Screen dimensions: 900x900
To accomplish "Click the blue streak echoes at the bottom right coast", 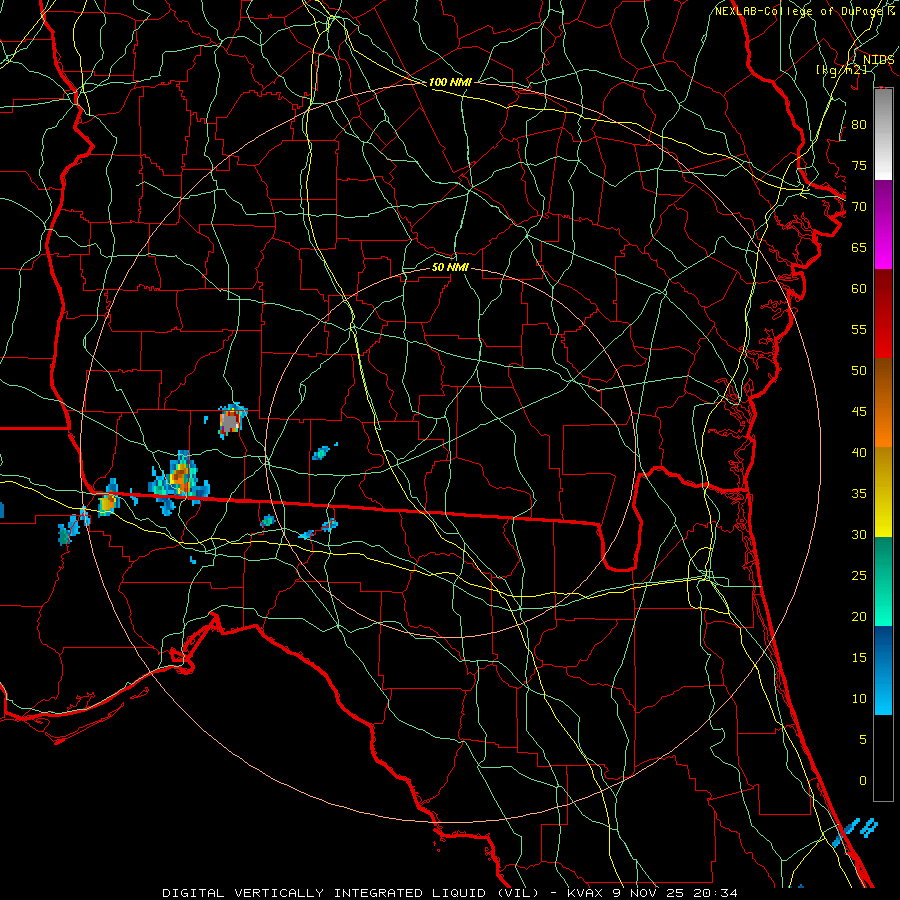I will [x=855, y=832].
